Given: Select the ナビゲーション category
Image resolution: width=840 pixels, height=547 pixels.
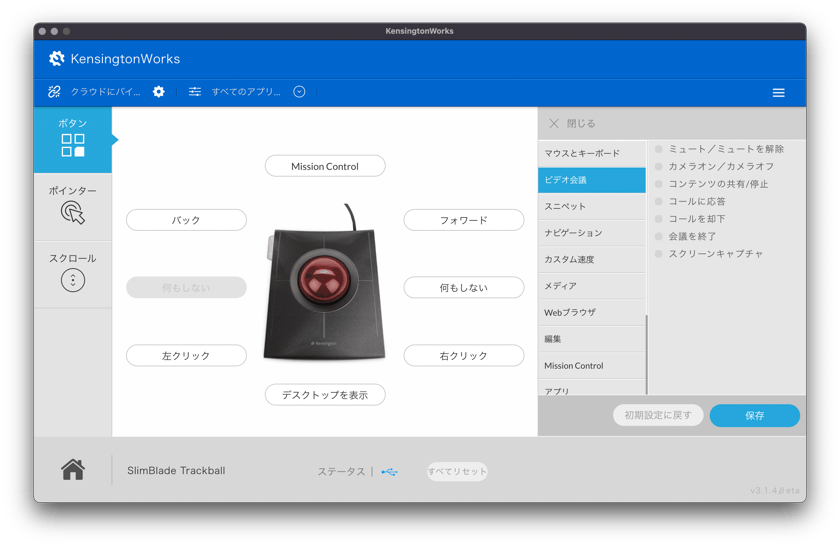Looking at the screenshot, I should click(592, 233).
